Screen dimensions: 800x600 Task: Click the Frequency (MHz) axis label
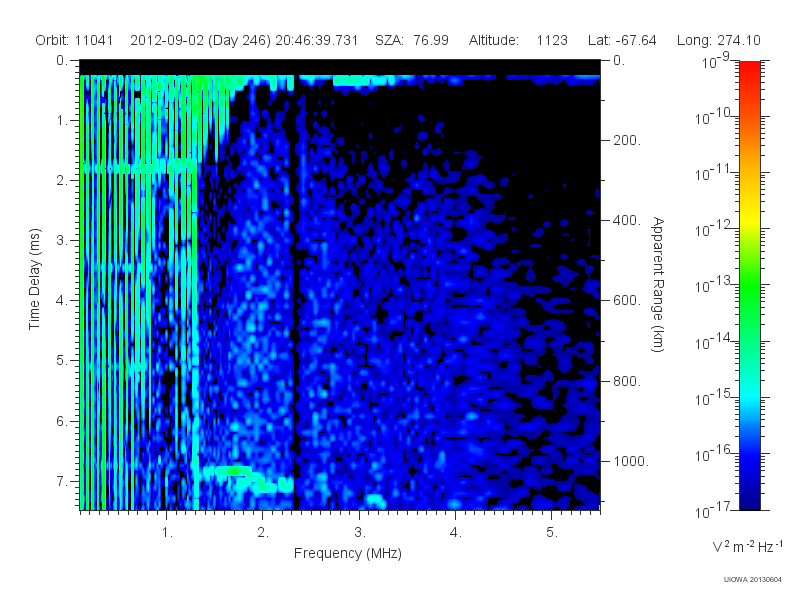pos(348,554)
